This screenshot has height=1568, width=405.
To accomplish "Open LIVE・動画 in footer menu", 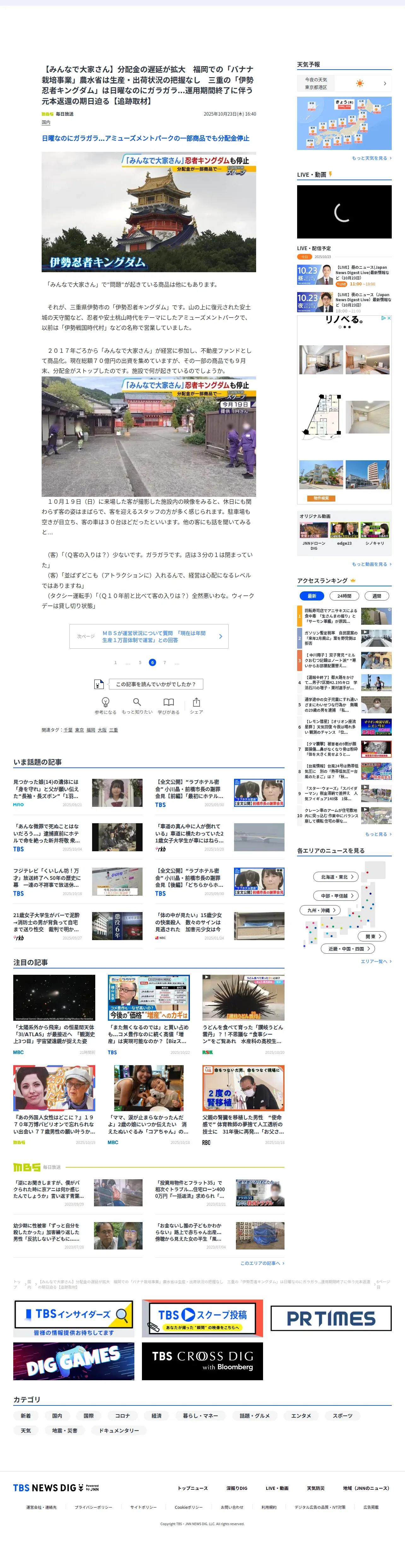I will (x=277, y=1488).
